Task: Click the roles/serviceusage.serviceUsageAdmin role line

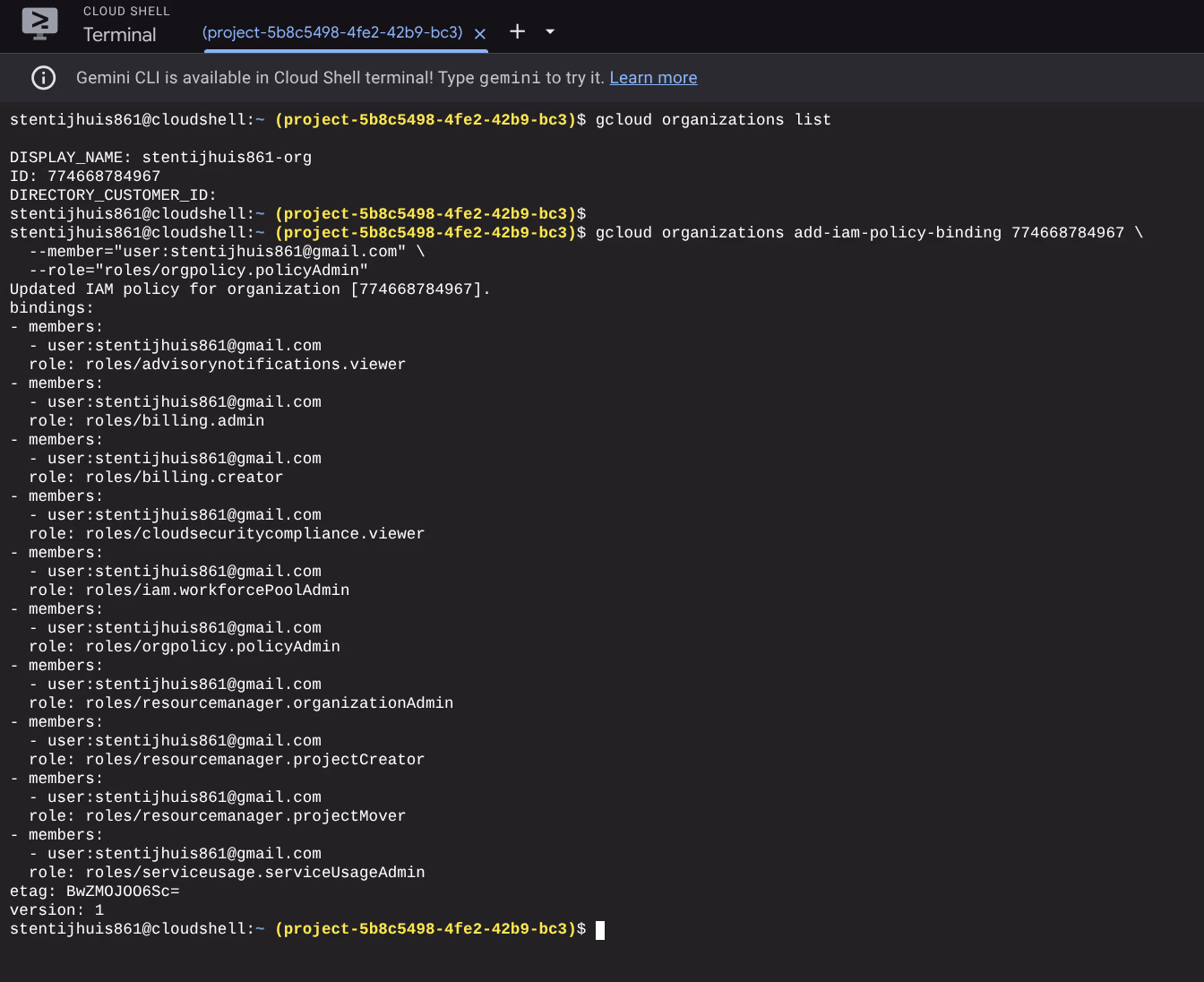Action: tap(227, 873)
